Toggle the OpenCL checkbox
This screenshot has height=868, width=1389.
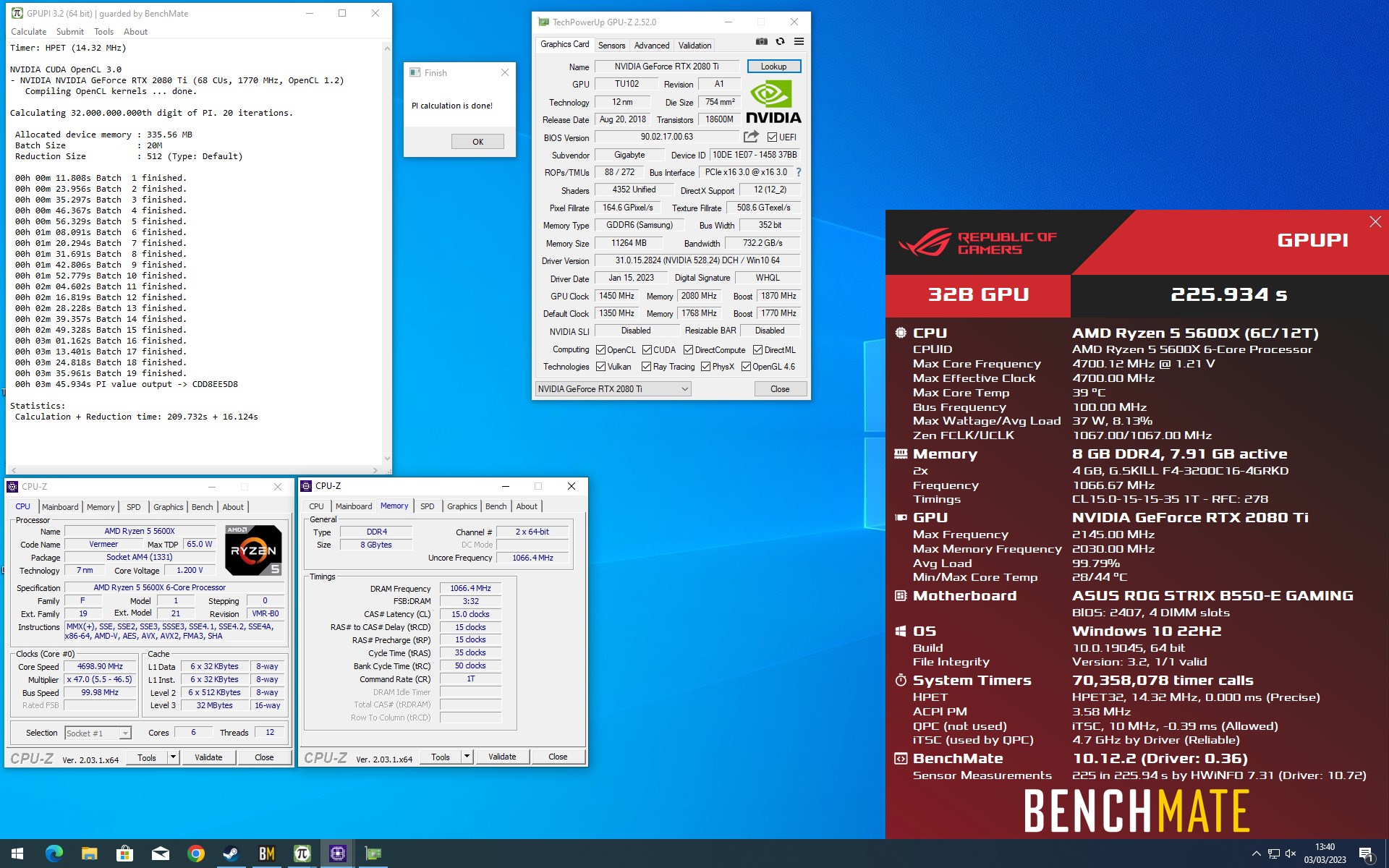point(600,349)
